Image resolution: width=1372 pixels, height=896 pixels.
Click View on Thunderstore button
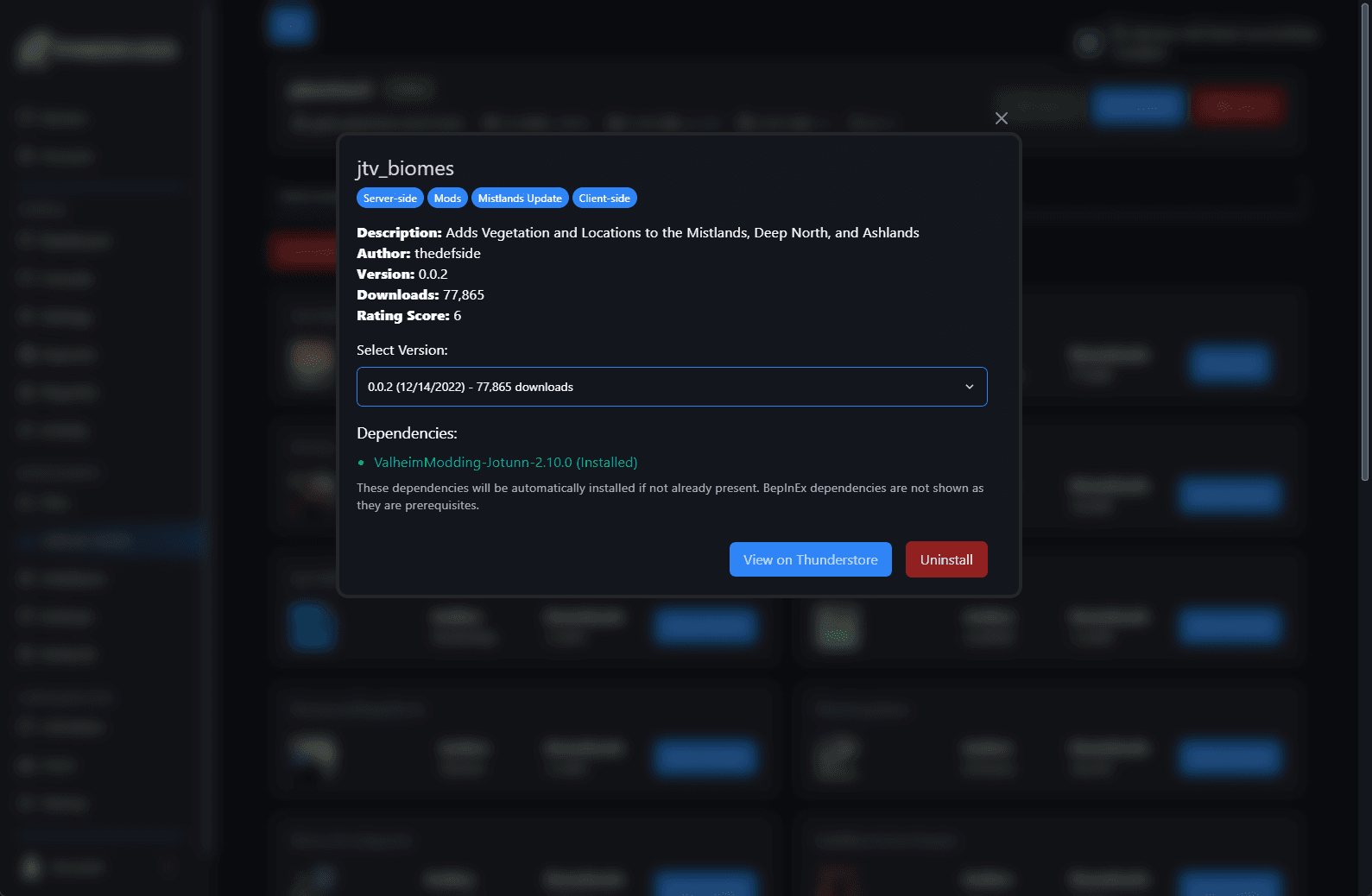(810, 559)
